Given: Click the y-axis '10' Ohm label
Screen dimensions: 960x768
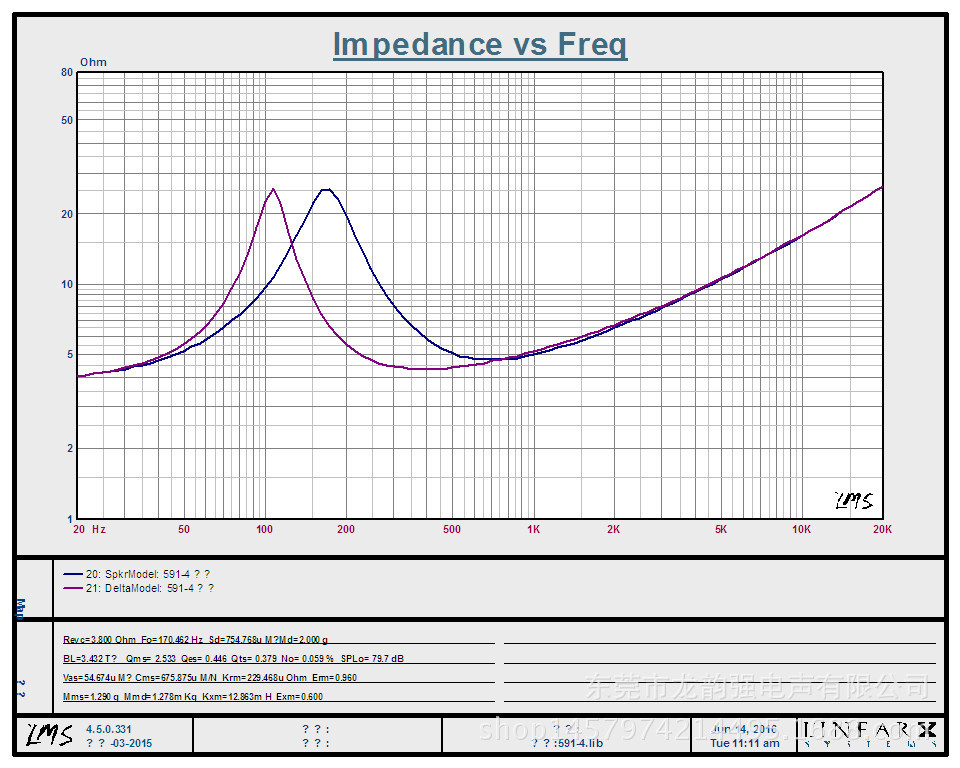Looking at the screenshot, I should 67,284.
